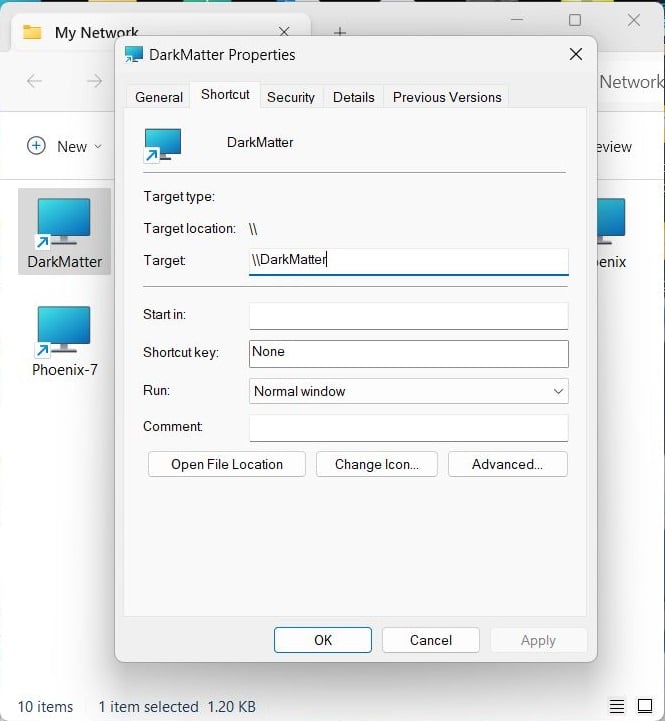Add a new Explorer tab
Image resolution: width=665 pixels, height=721 pixels.
pos(339,32)
